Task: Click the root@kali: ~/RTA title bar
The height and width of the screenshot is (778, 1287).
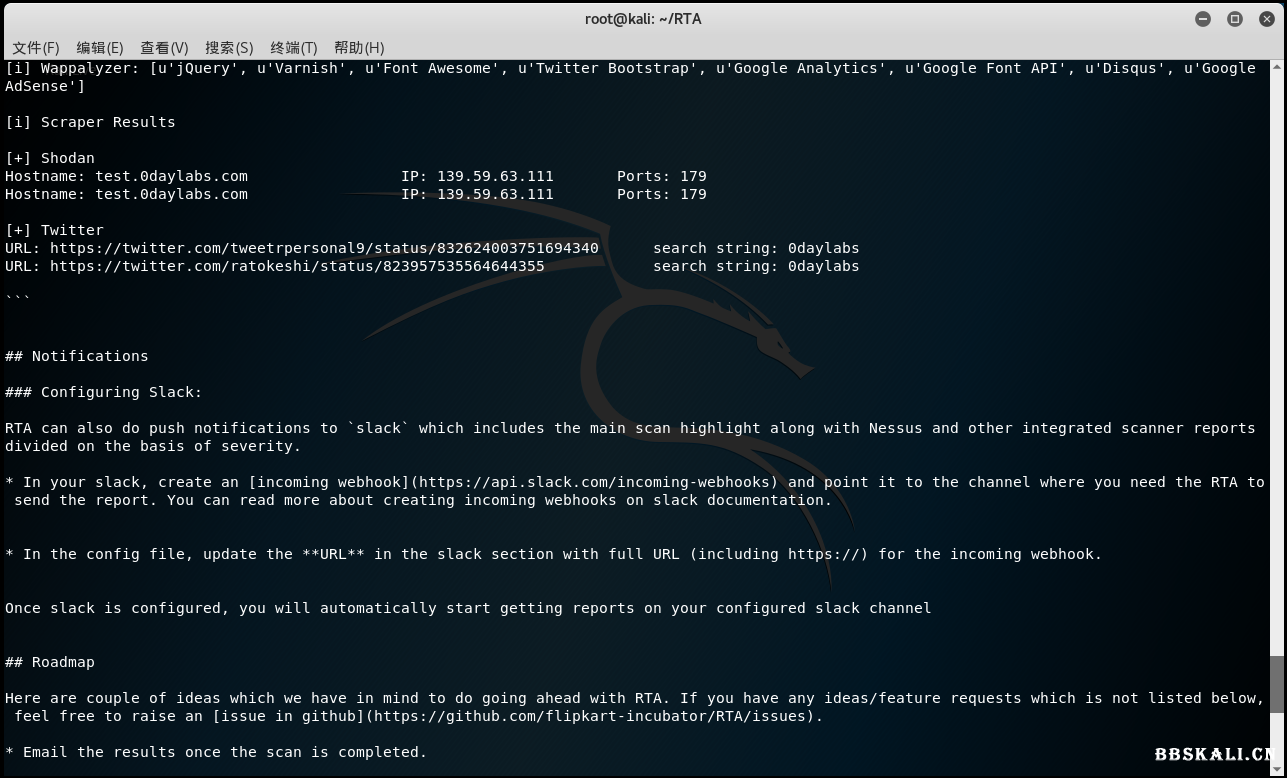Action: point(643,19)
